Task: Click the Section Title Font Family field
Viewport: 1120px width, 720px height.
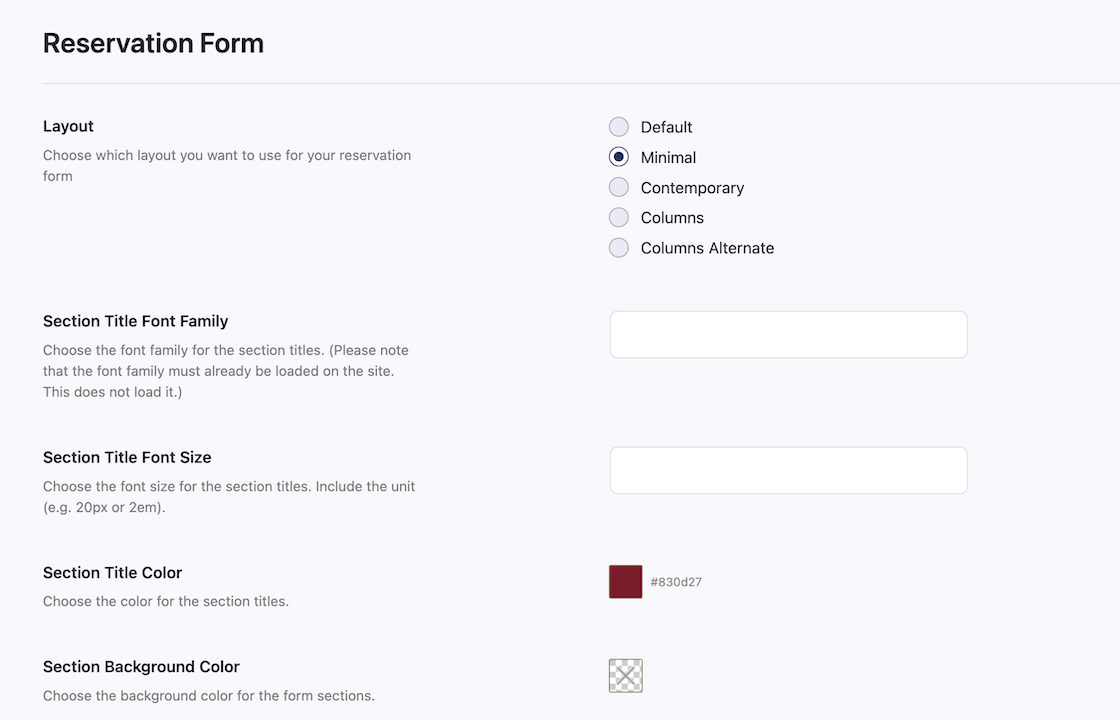Action: [789, 334]
